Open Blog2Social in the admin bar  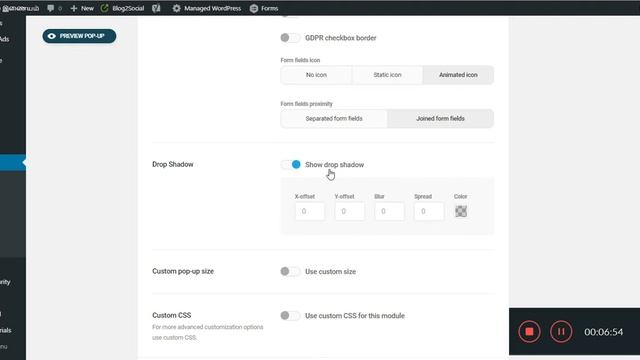point(122,8)
